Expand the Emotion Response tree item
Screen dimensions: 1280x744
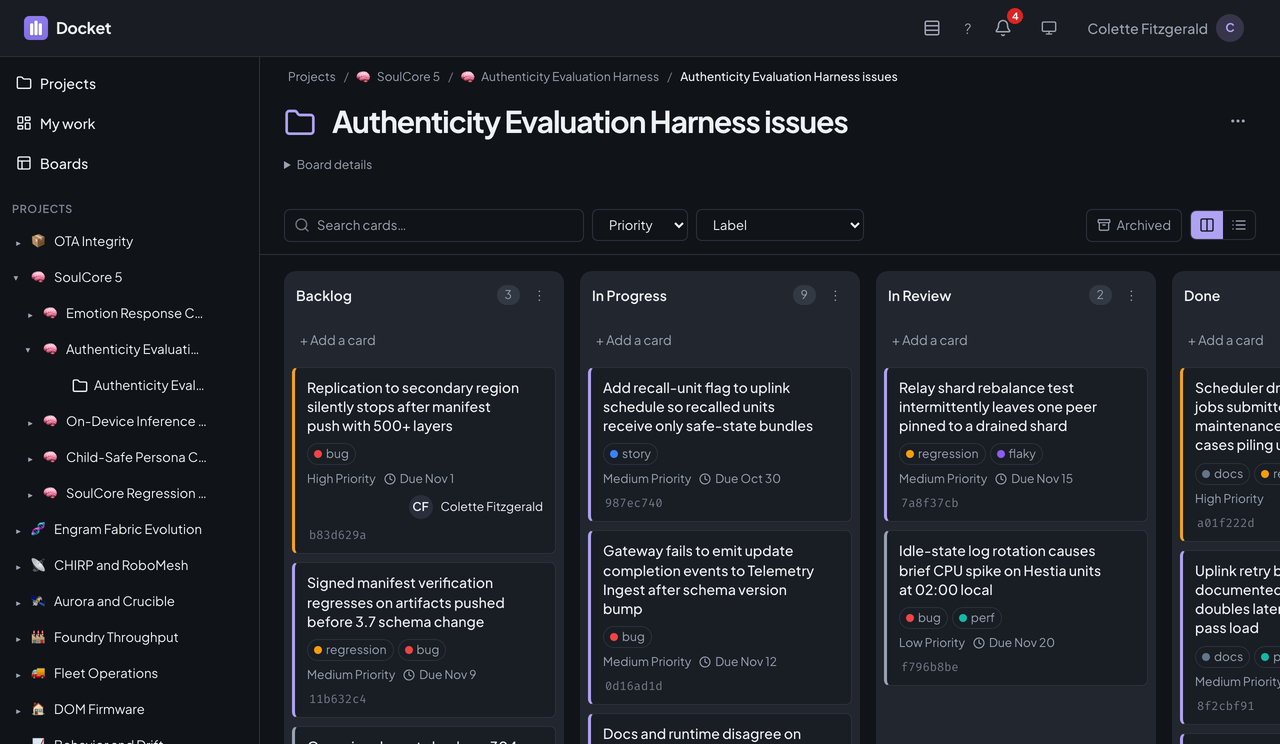(x=29, y=314)
